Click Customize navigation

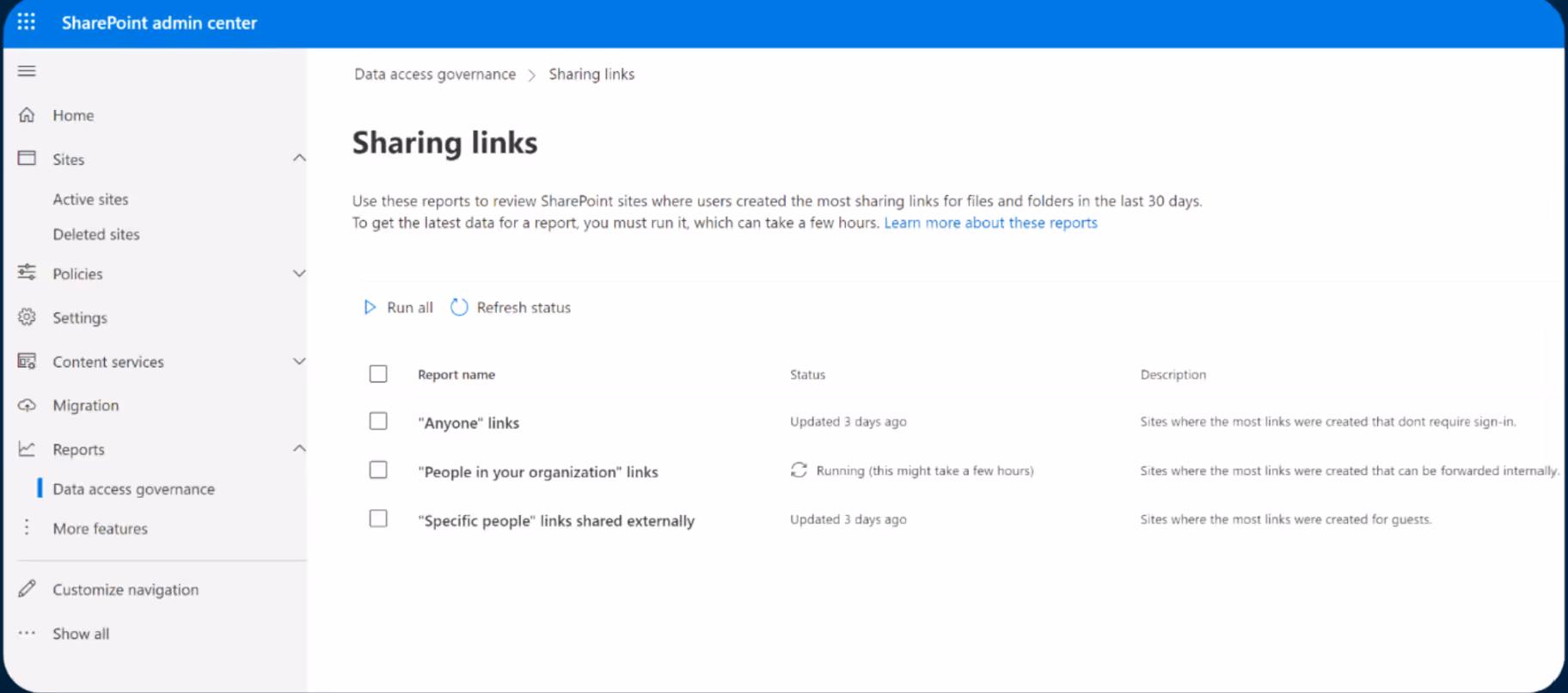click(126, 590)
